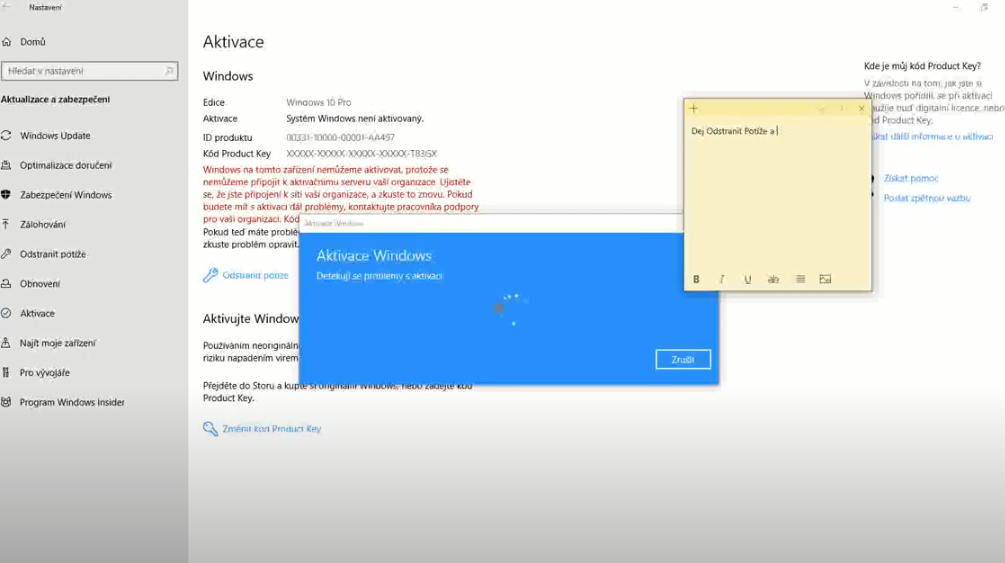Click the Kde je můj kód Product Key heading

[x=922, y=65]
